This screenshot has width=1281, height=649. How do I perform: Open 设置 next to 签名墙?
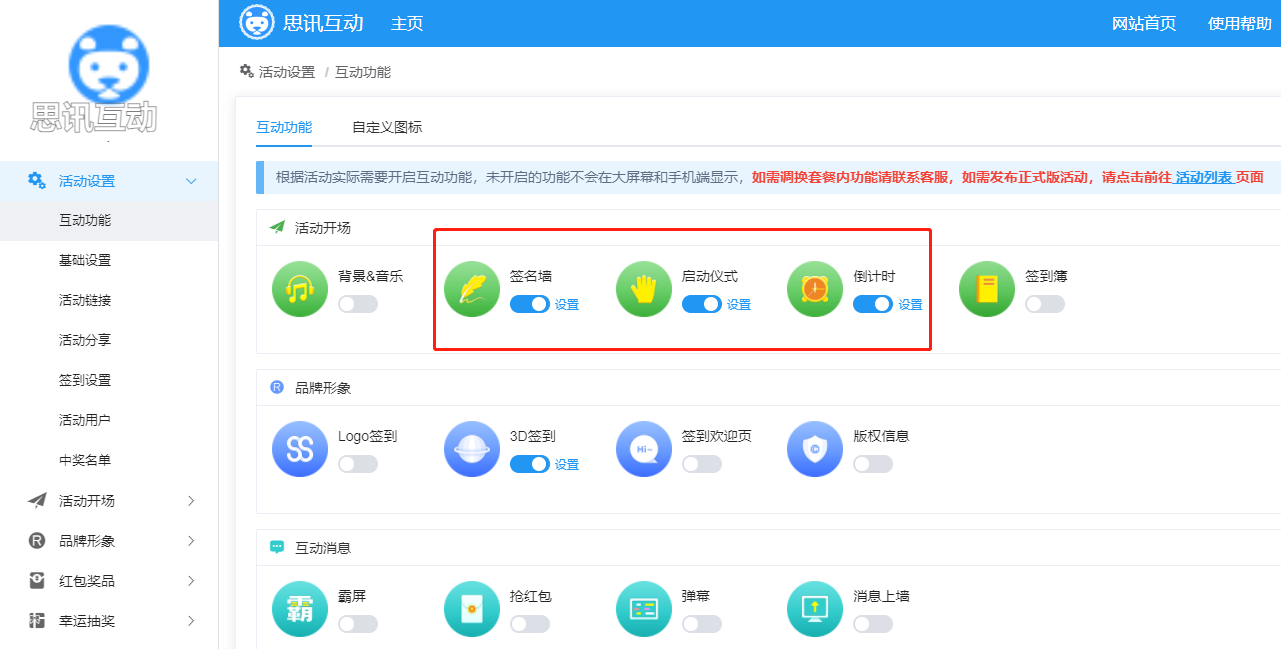coord(567,305)
